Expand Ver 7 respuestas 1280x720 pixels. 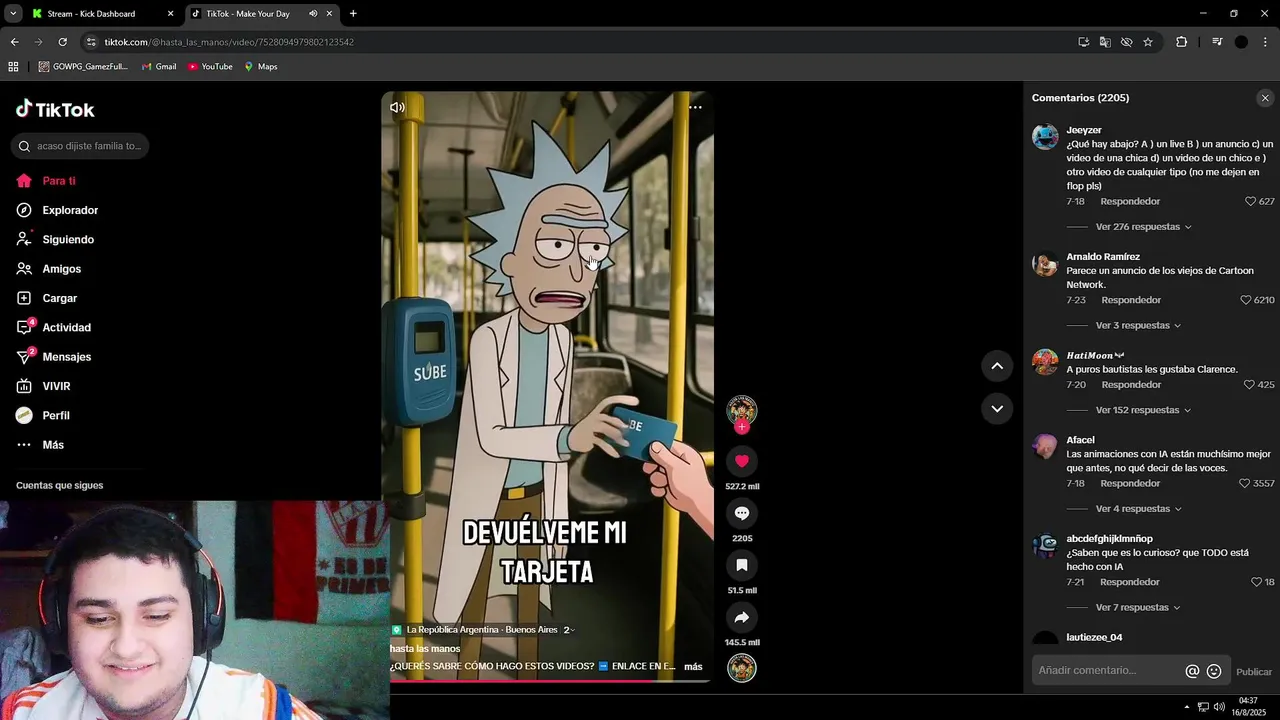click(x=1138, y=608)
